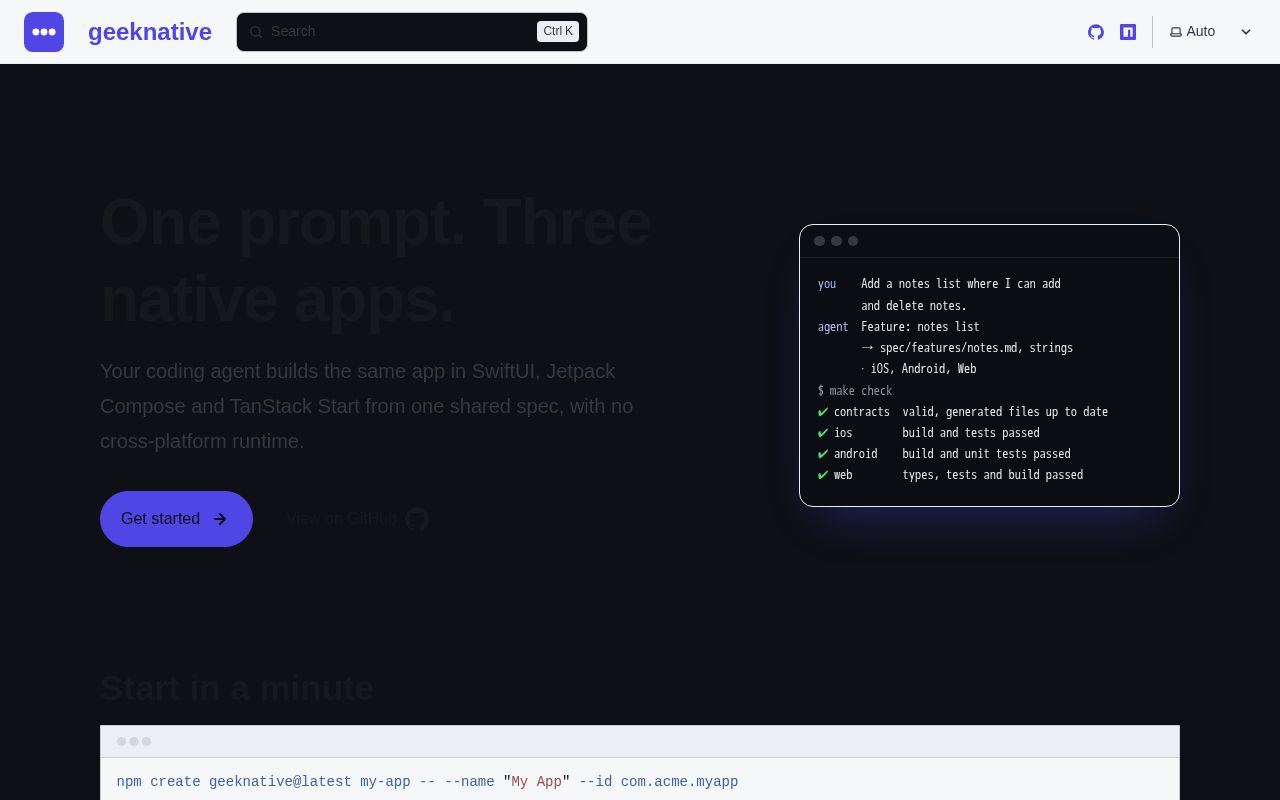Click the geeknative purple logo icon
The image size is (1280, 800).
(x=44, y=32)
